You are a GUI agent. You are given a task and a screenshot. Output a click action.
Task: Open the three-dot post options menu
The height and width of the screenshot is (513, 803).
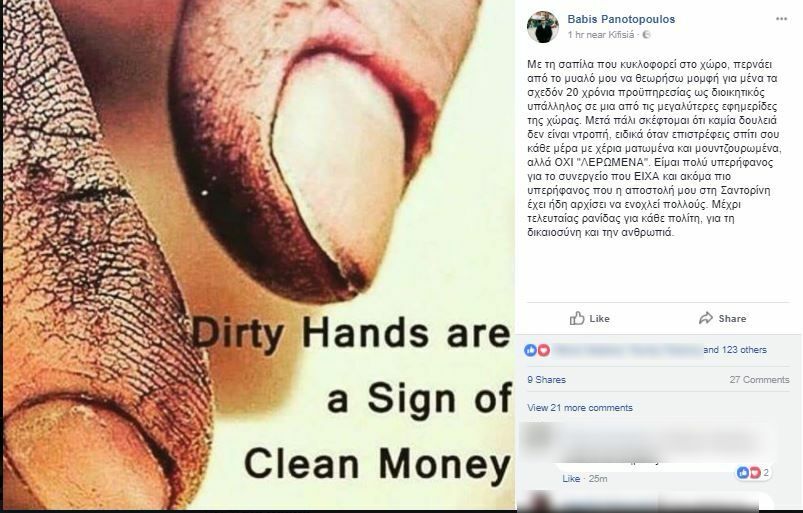(x=781, y=19)
